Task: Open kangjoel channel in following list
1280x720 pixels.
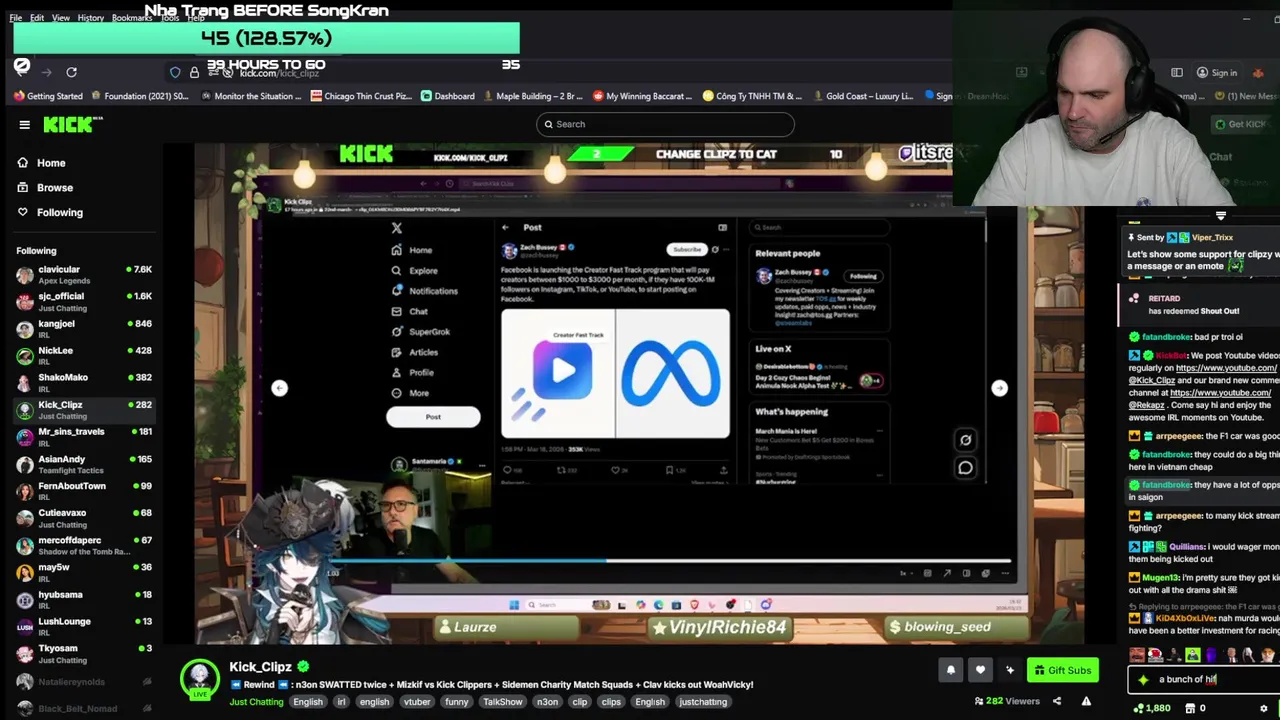Action: pos(84,328)
